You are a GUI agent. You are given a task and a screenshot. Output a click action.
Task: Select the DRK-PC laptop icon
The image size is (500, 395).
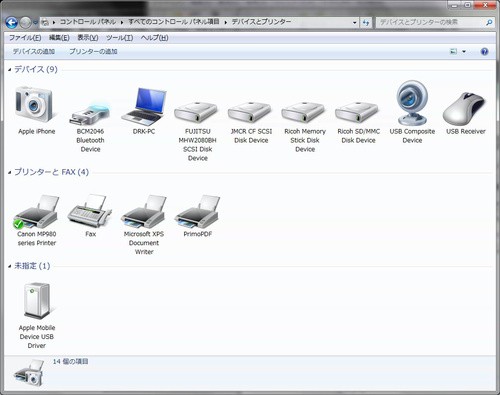click(144, 105)
